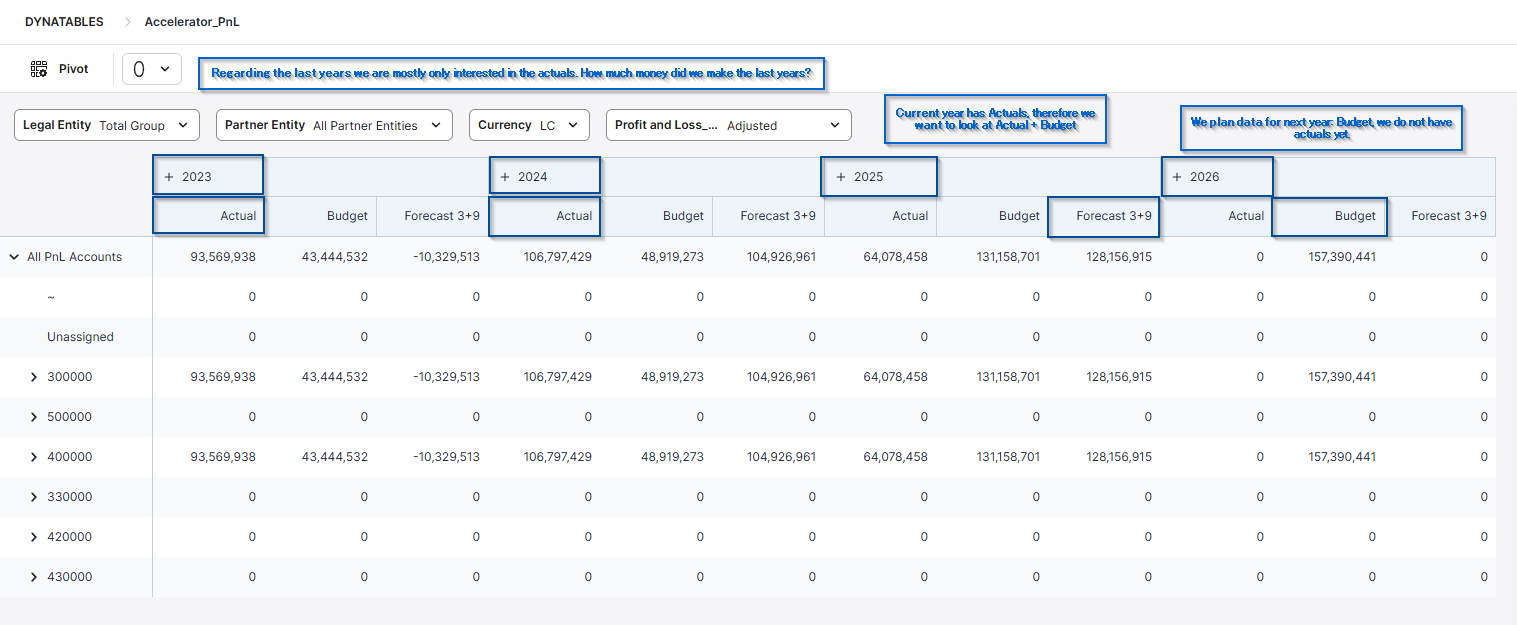Click the Pivot grid icon
Viewport: 1517px width, 625px height.
click(x=39, y=69)
